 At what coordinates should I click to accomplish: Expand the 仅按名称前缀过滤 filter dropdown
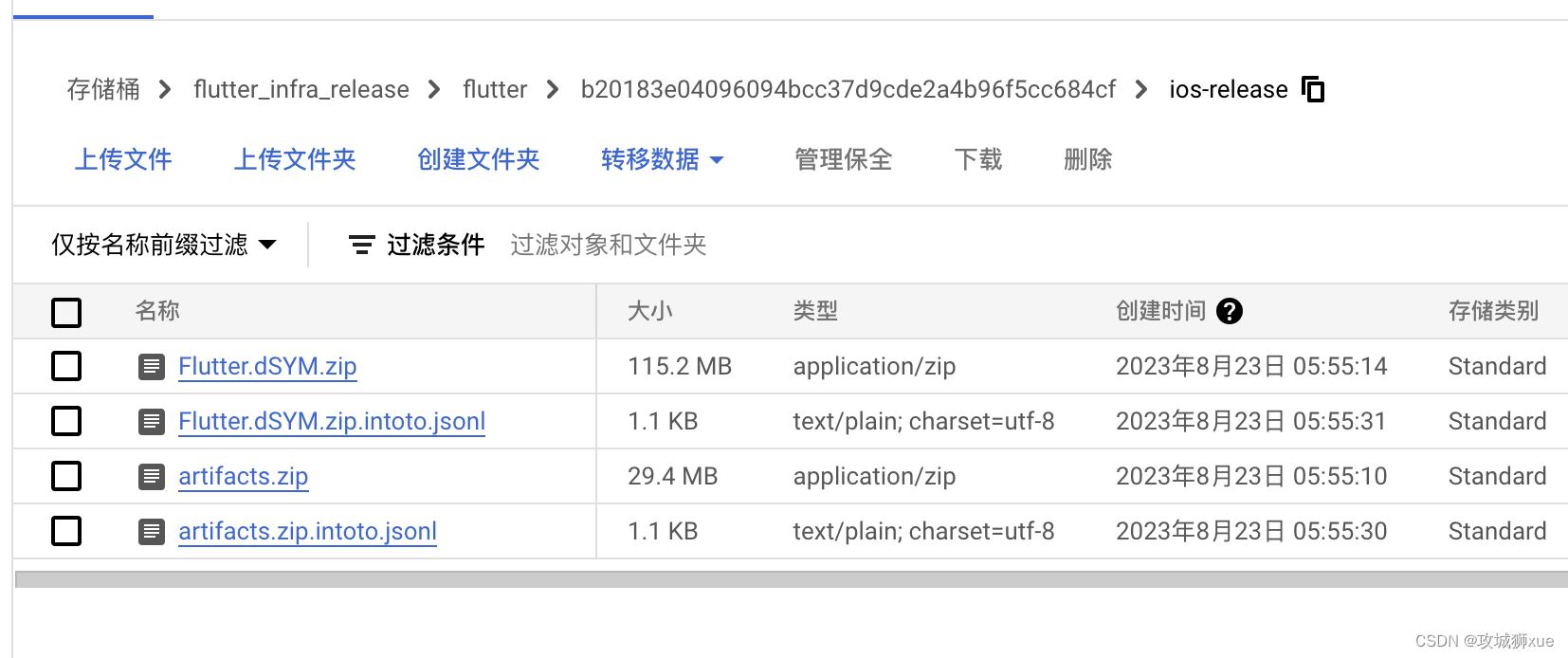(164, 245)
